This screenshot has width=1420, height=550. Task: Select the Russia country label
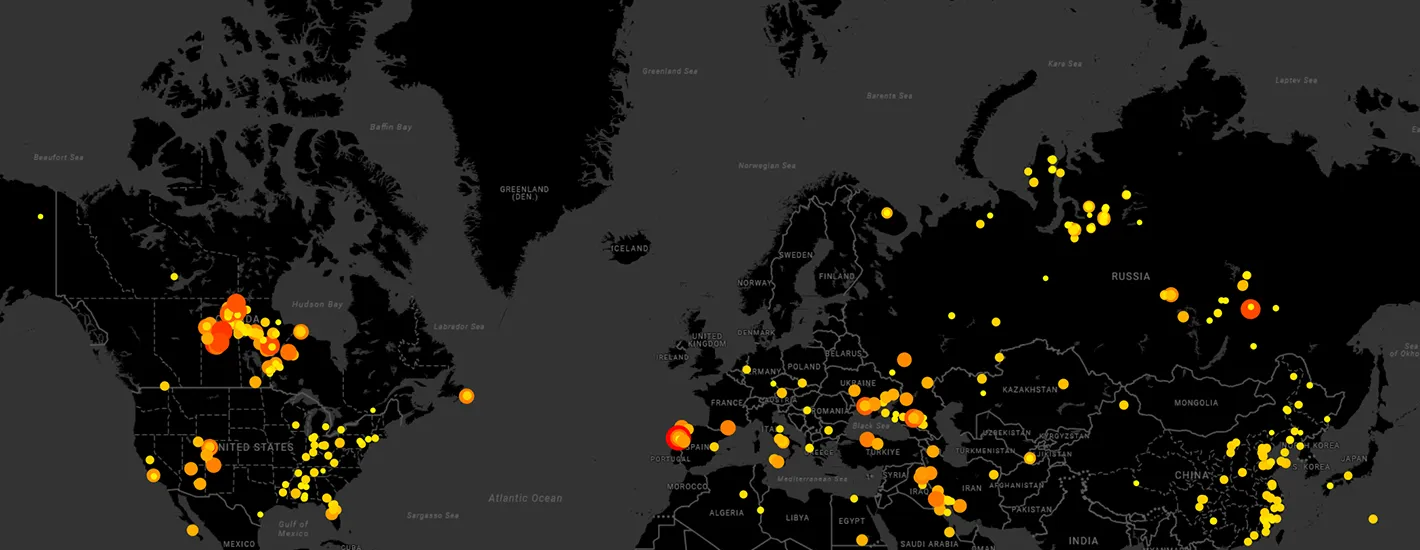click(1130, 276)
